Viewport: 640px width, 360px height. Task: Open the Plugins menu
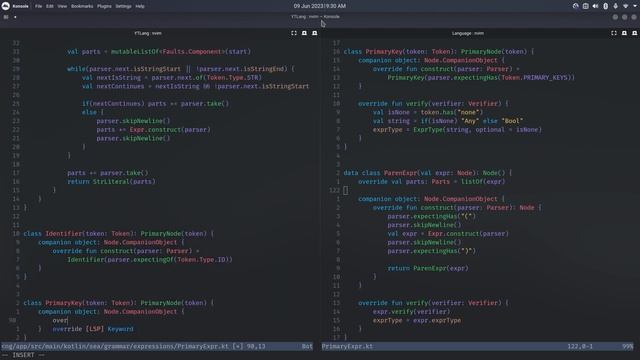[104, 6]
